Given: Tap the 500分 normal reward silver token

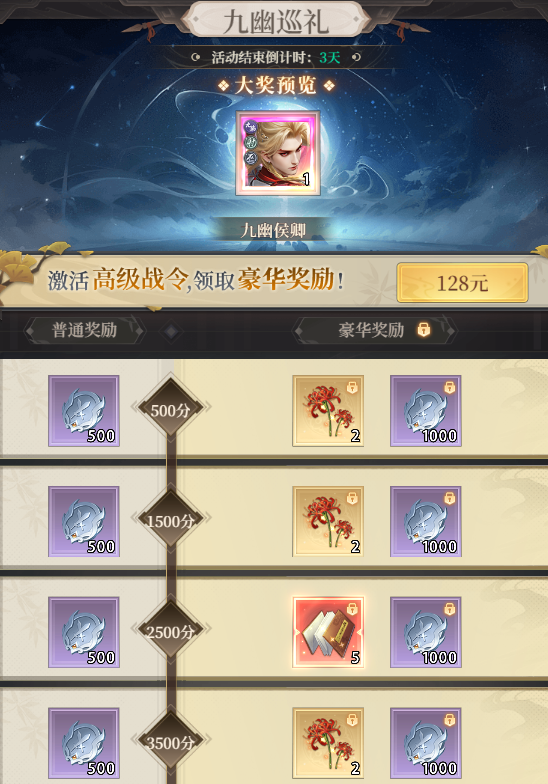Looking at the screenshot, I should click(84, 410).
